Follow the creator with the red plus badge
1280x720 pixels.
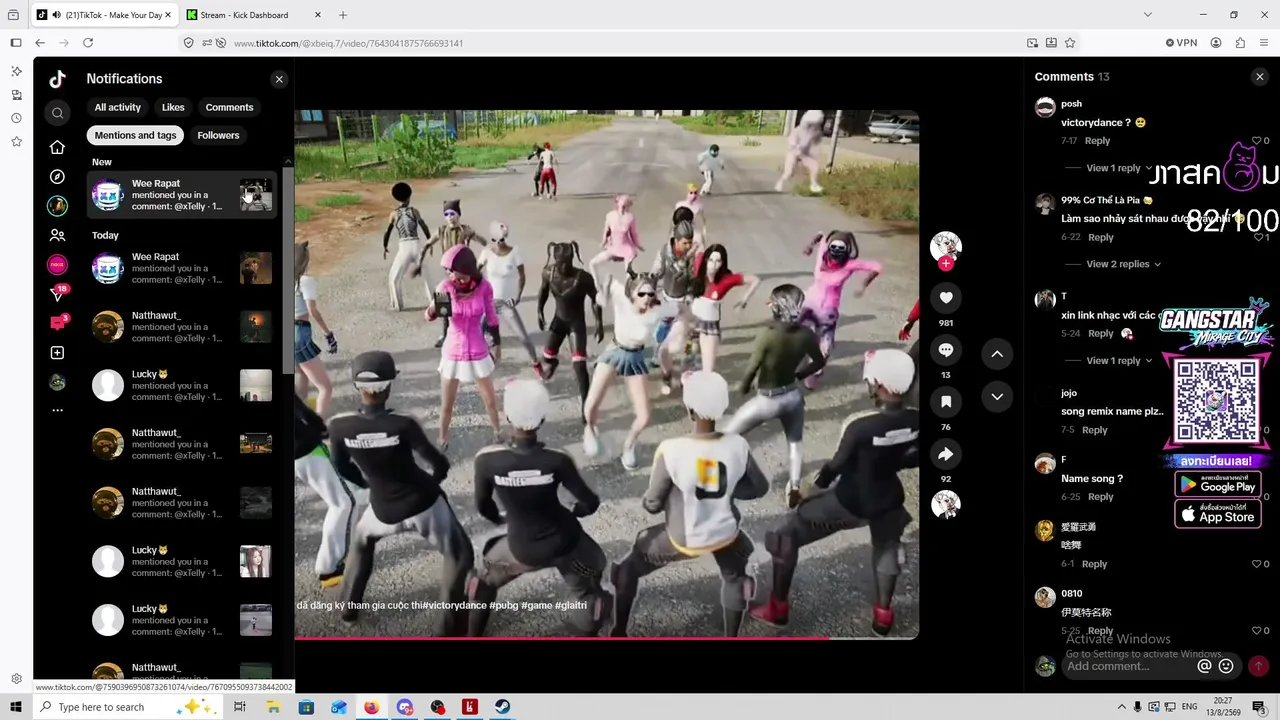tap(946, 264)
